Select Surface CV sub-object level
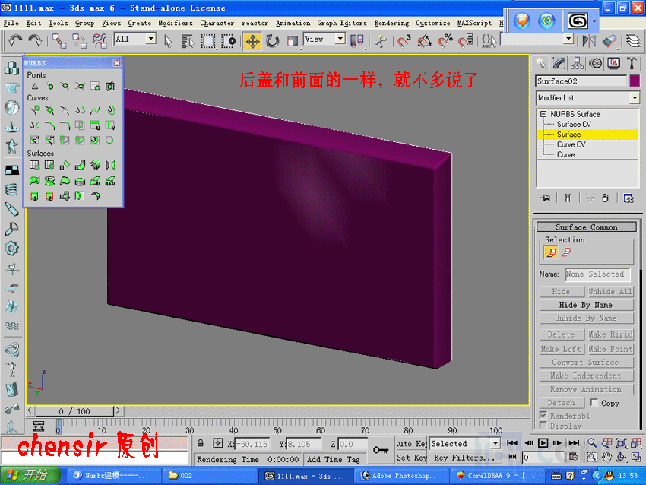Image resolution: width=646 pixels, height=485 pixels. tap(574, 124)
